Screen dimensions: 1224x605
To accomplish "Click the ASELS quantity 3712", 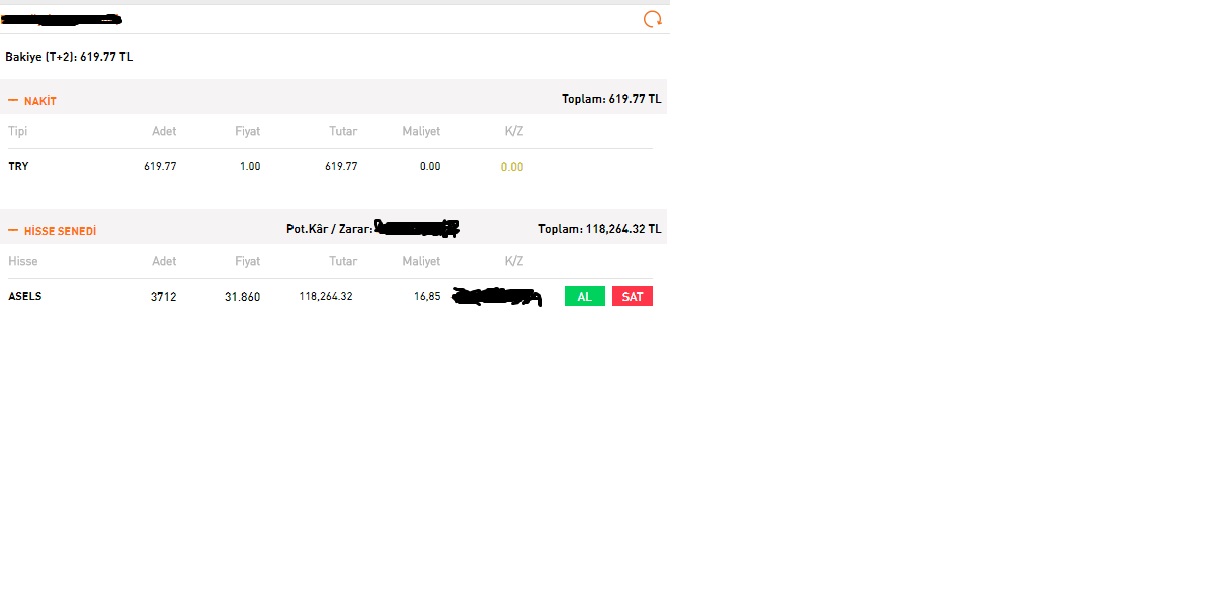I will 164,297.
